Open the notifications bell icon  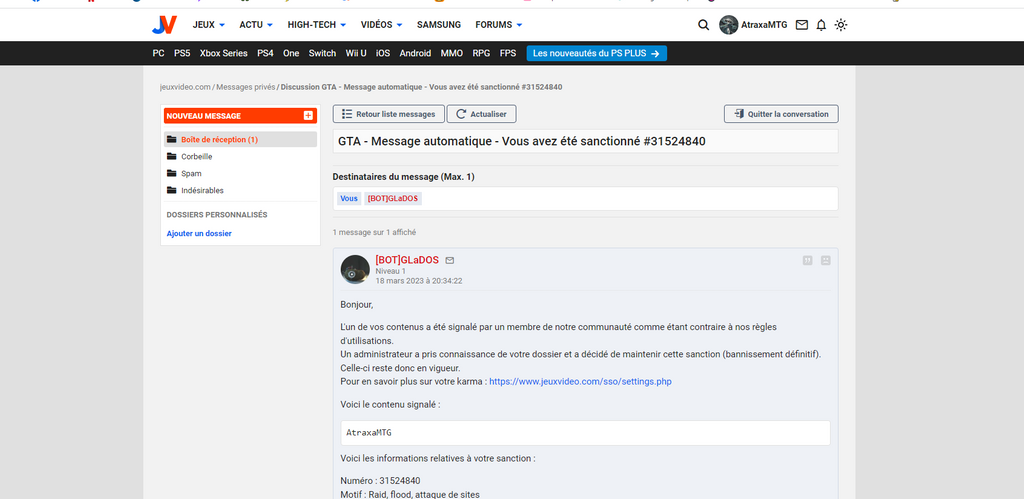coord(821,25)
